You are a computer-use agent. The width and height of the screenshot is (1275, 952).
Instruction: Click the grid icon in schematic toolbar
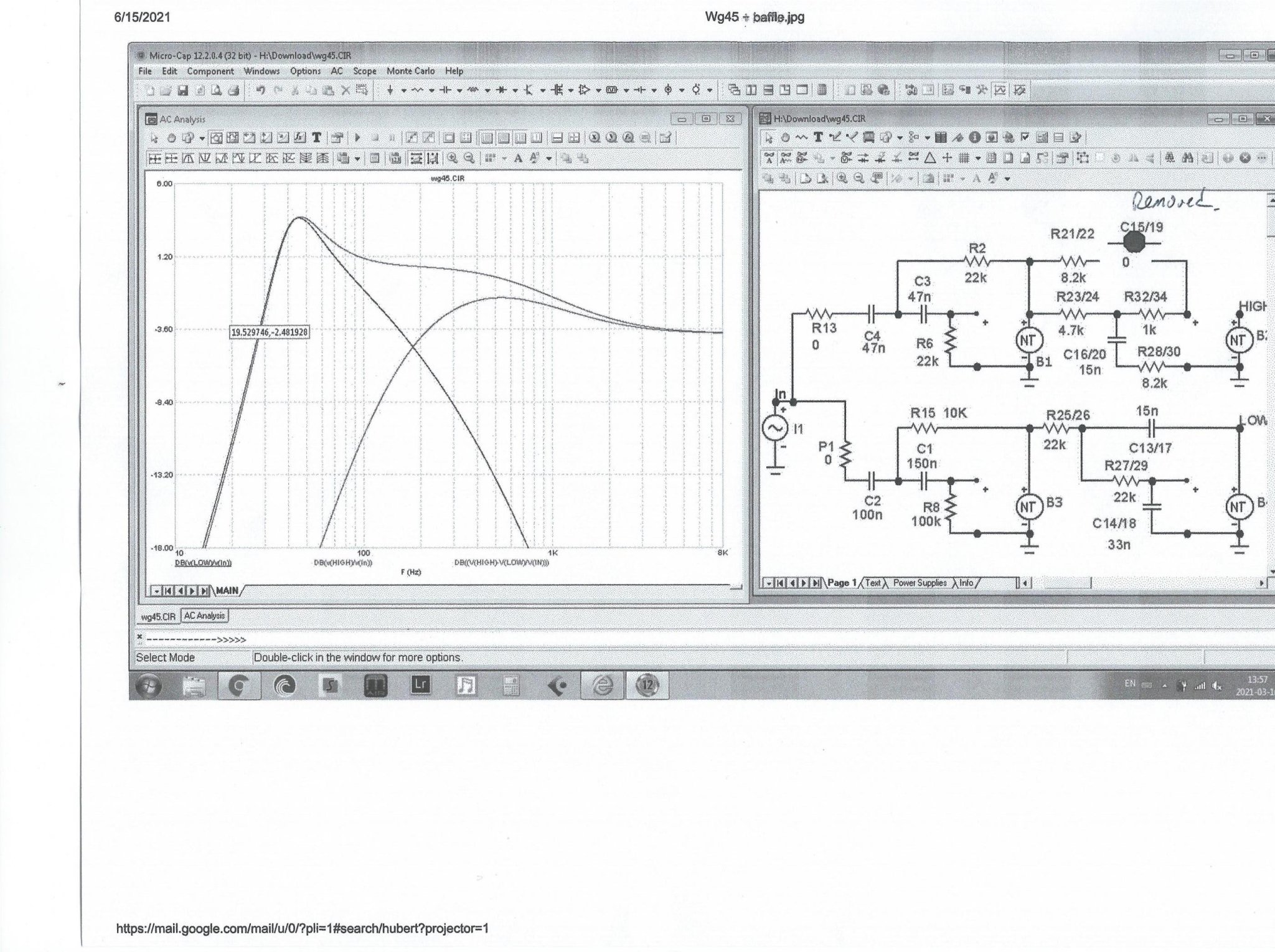coord(964,158)
